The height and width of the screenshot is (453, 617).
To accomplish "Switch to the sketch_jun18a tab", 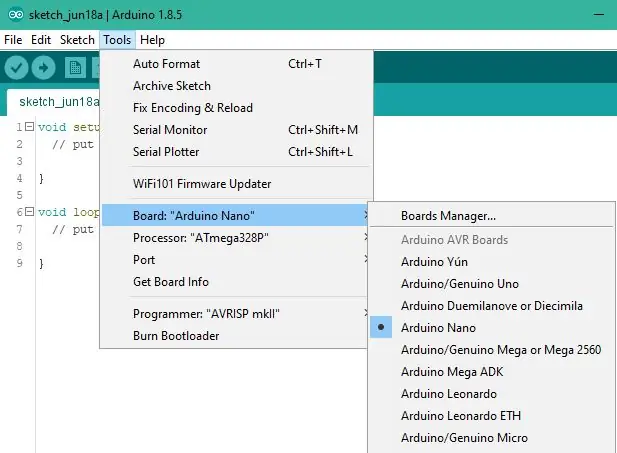I will 54,102.
